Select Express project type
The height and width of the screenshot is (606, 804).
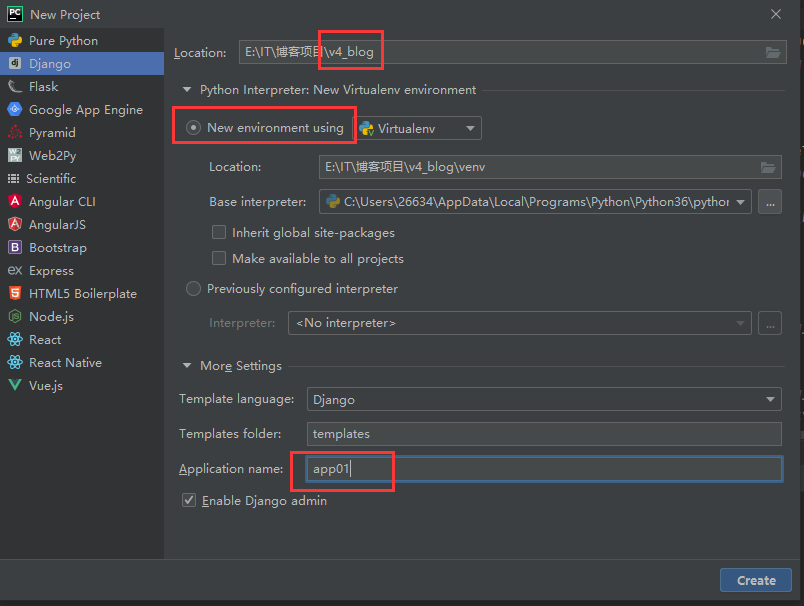(x=82, y=270)
